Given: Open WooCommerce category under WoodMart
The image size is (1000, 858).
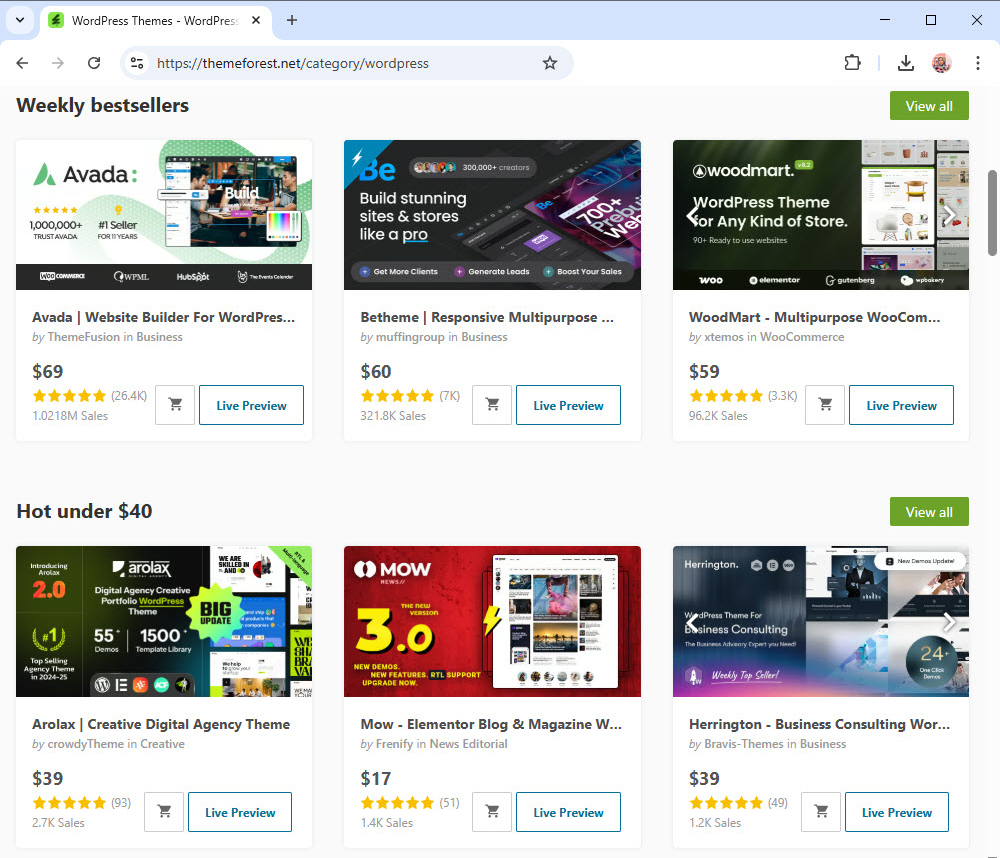Looking at the screenshot, I should click(x=802, y=337).
